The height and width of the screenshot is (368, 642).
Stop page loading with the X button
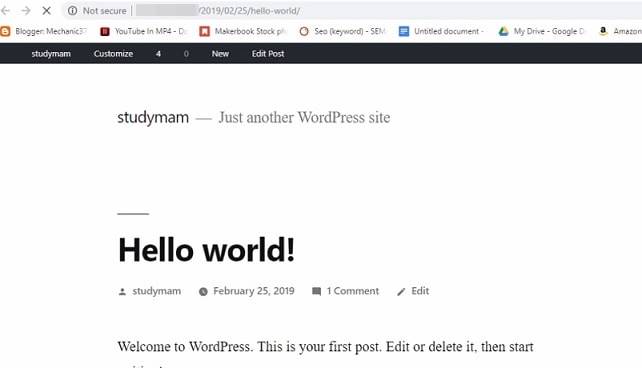tap(47, 11)
